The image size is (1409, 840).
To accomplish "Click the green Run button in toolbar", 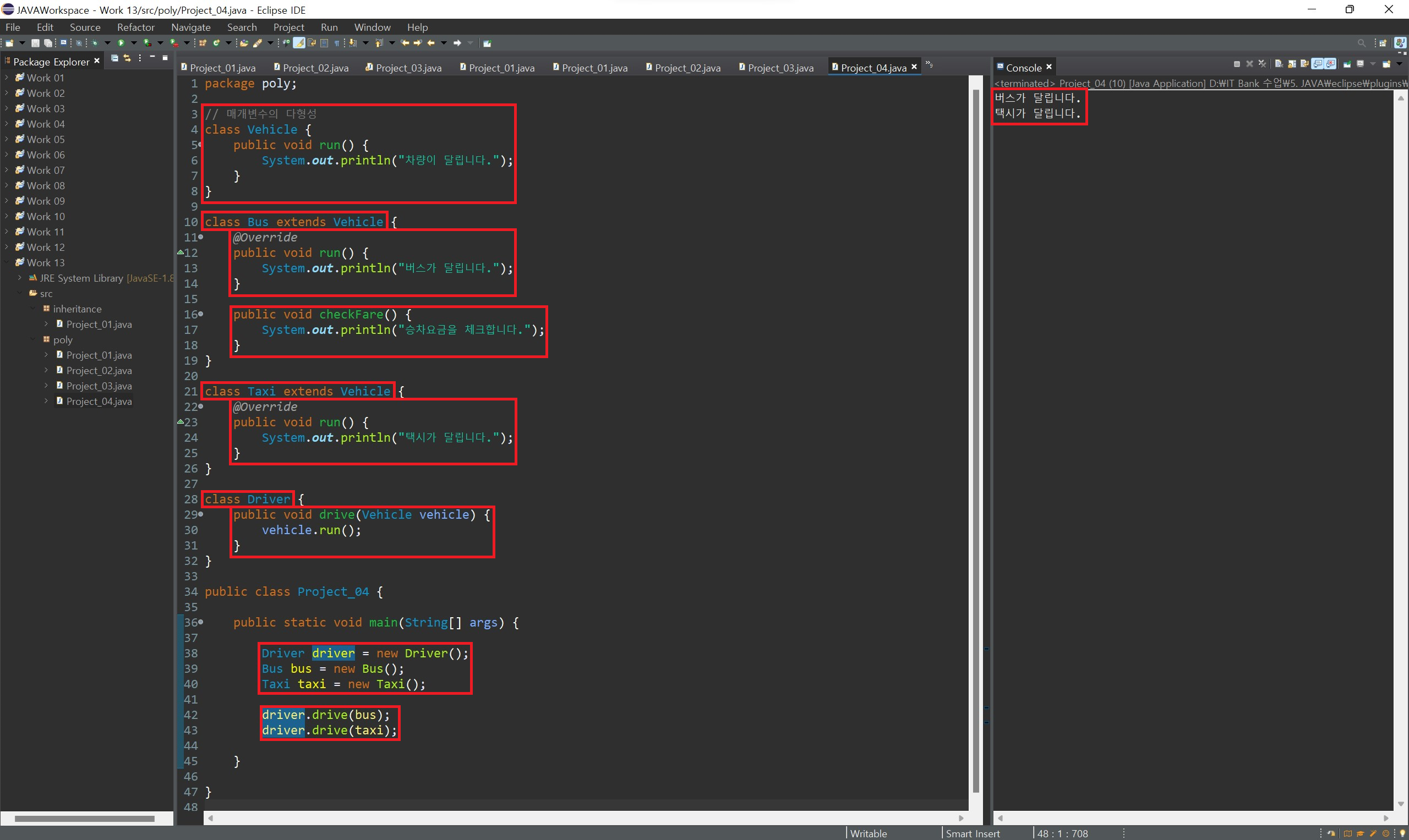I will point(121,43).
